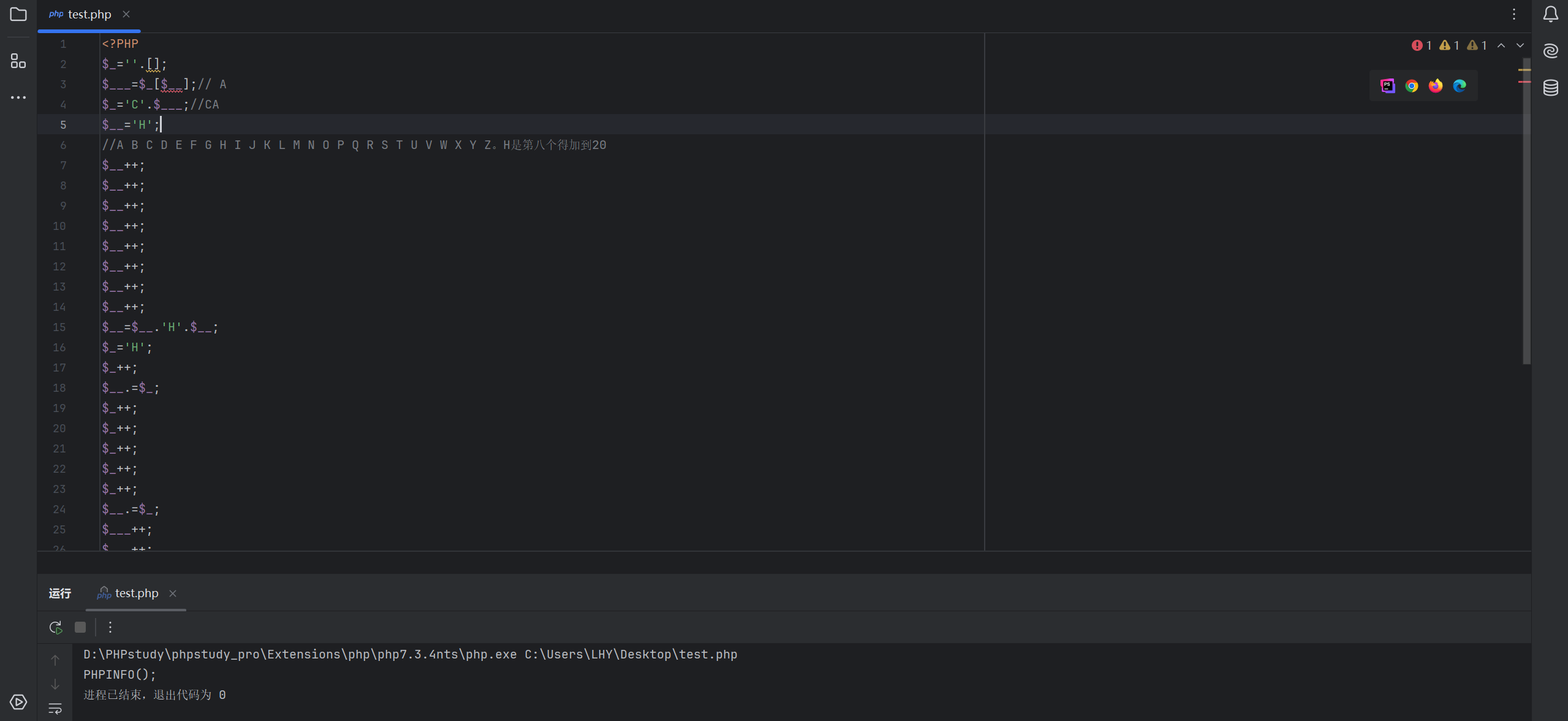Rerun test.php in run panel
Viewport: 1568px width, 721px height.
(x=56, y=627)
